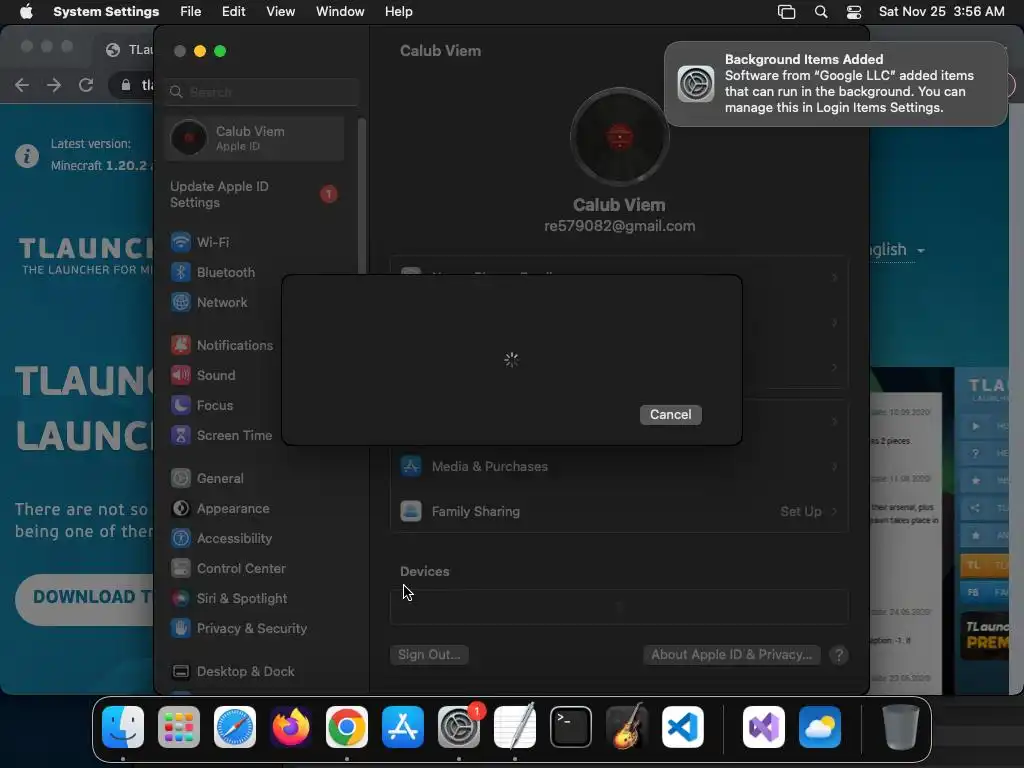The width and height of the screenshot is (1024, 768).
Task: Open TextEdit from the Dock
Action: [x=515, y=727]
